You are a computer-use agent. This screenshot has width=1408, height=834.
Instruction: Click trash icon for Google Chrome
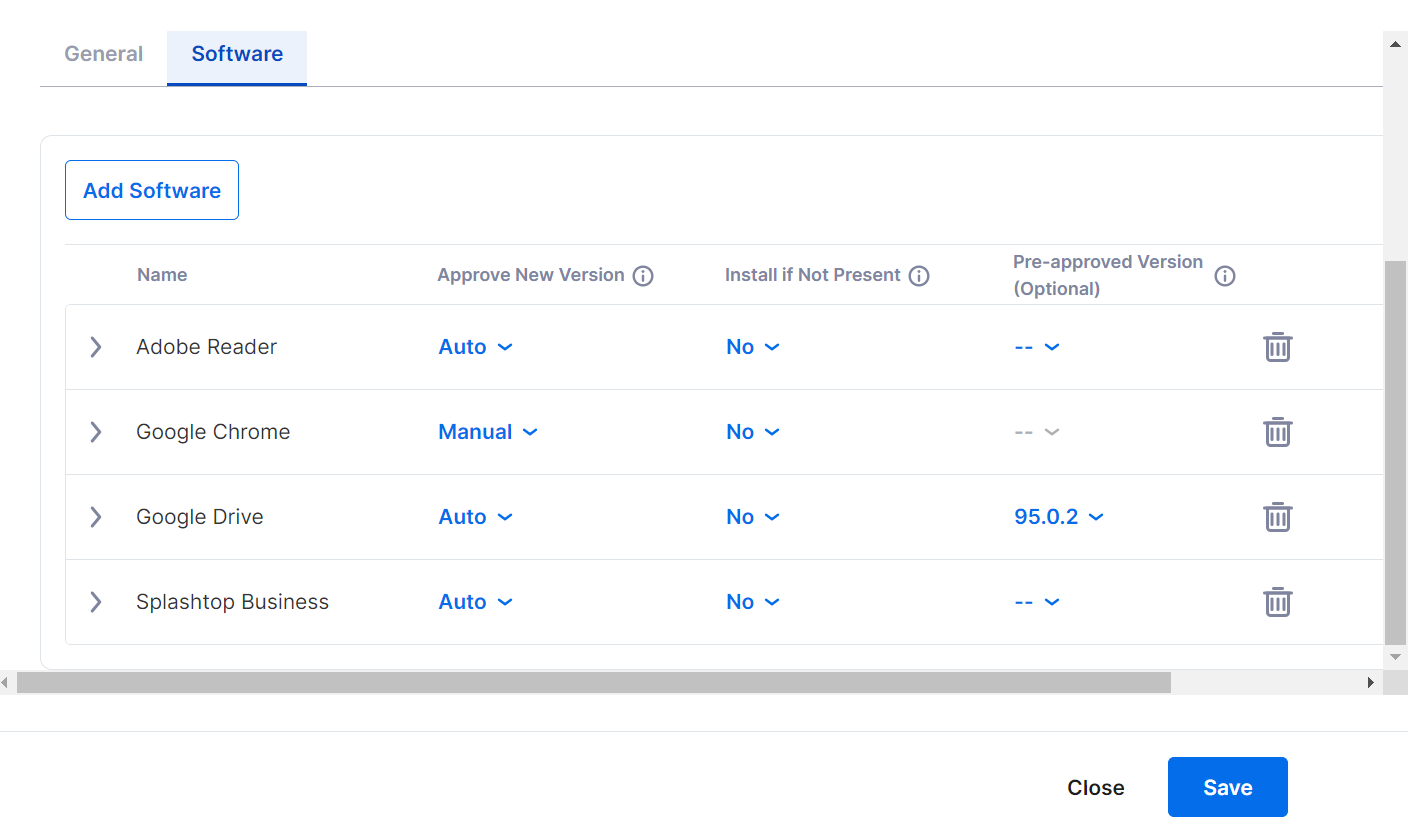click(1277, 432)
